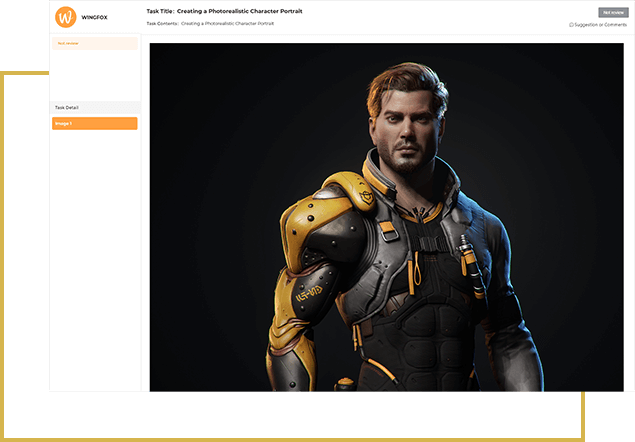Select the orange Image 1 entry in sidebar
The height and width of the screenshot is (442, 635).
(95, 123)
